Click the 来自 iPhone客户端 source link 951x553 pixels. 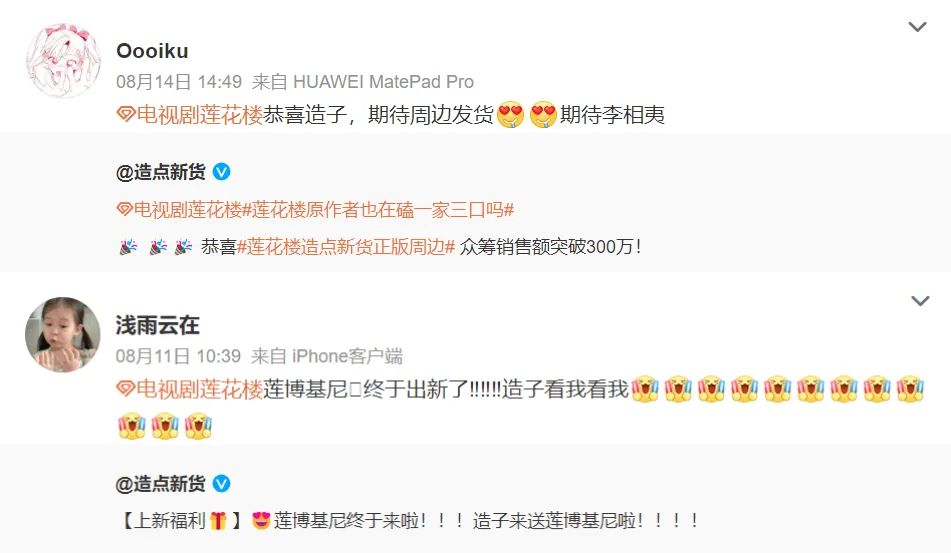click(327, 356)
